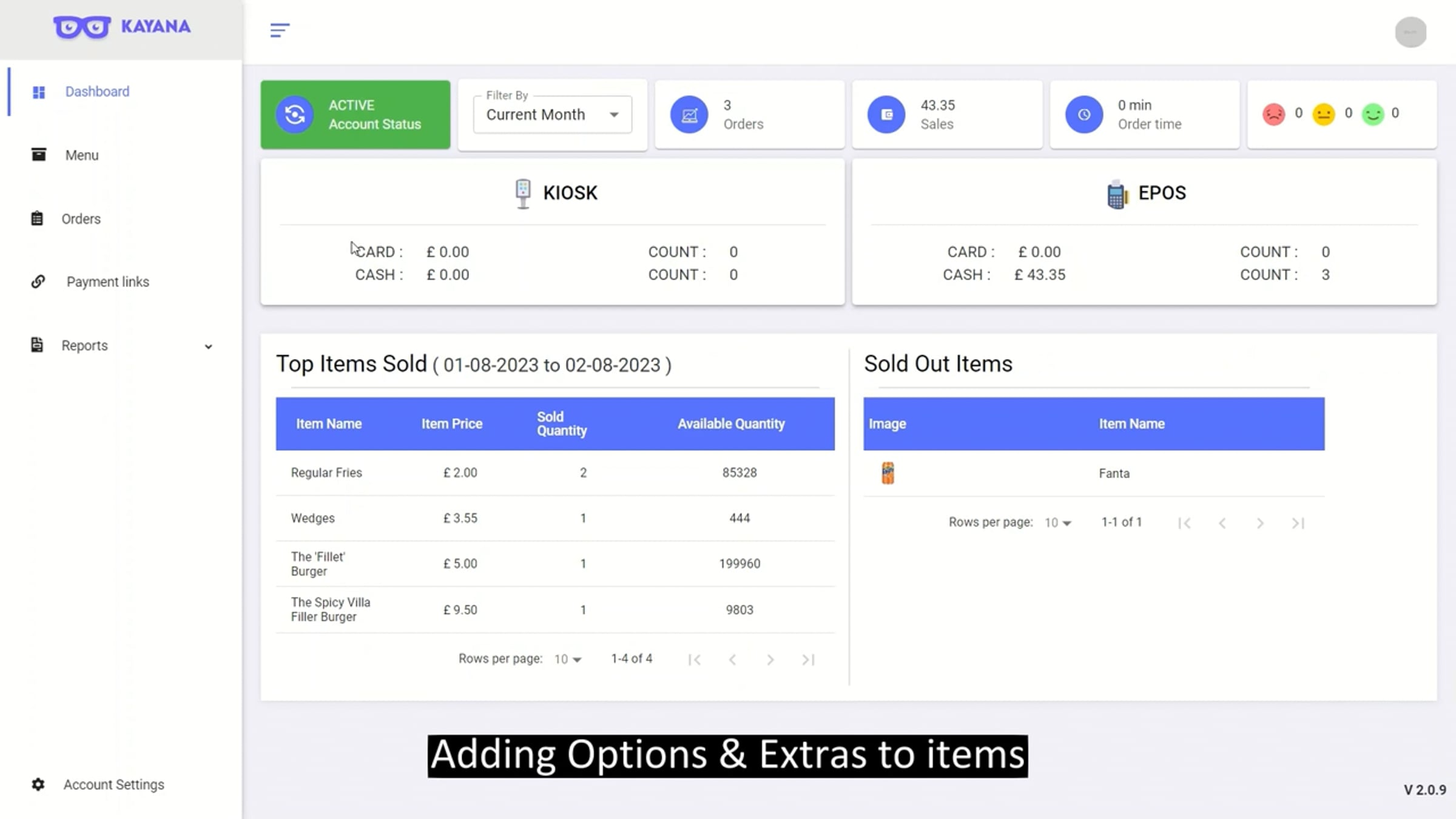Click the yellow neutral face rating icon
Screen dimensions: 1456x819
coord(1323,114)
